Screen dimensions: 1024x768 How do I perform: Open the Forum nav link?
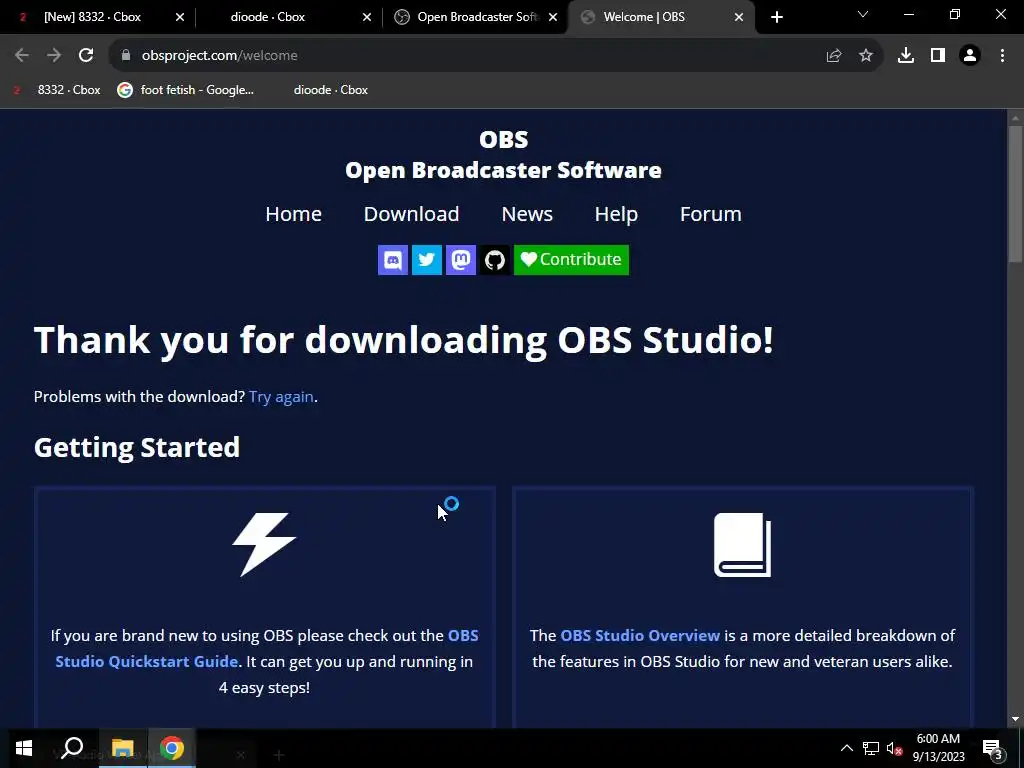point(711,214)
